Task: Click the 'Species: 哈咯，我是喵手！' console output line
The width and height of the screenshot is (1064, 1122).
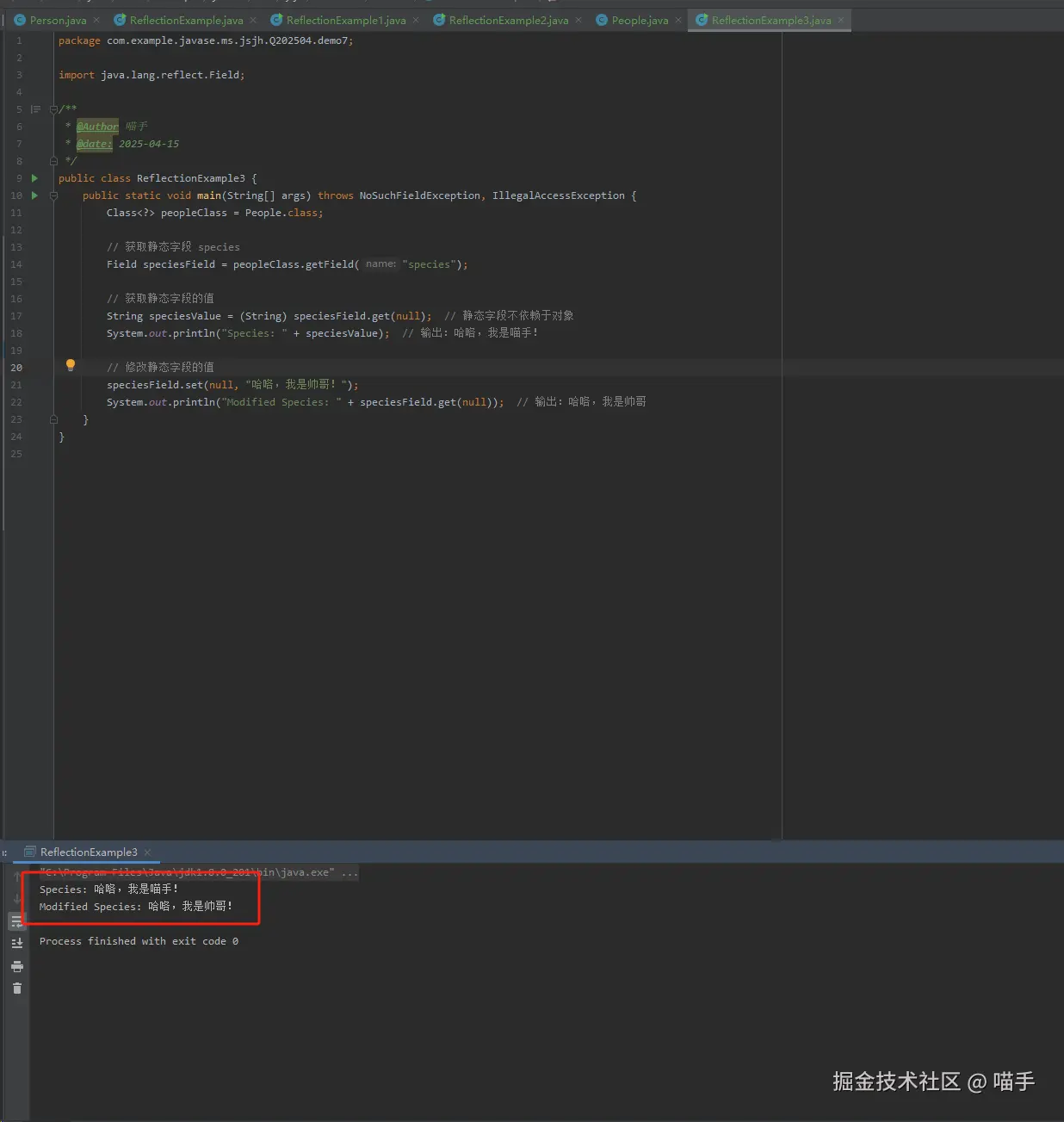Action: (x=109, y=890)
